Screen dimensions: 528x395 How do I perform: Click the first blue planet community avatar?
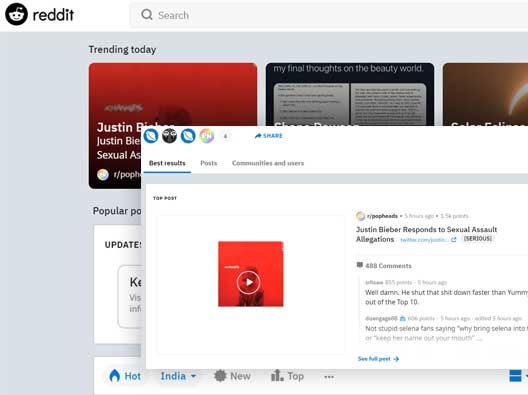(x=151, y=136)
